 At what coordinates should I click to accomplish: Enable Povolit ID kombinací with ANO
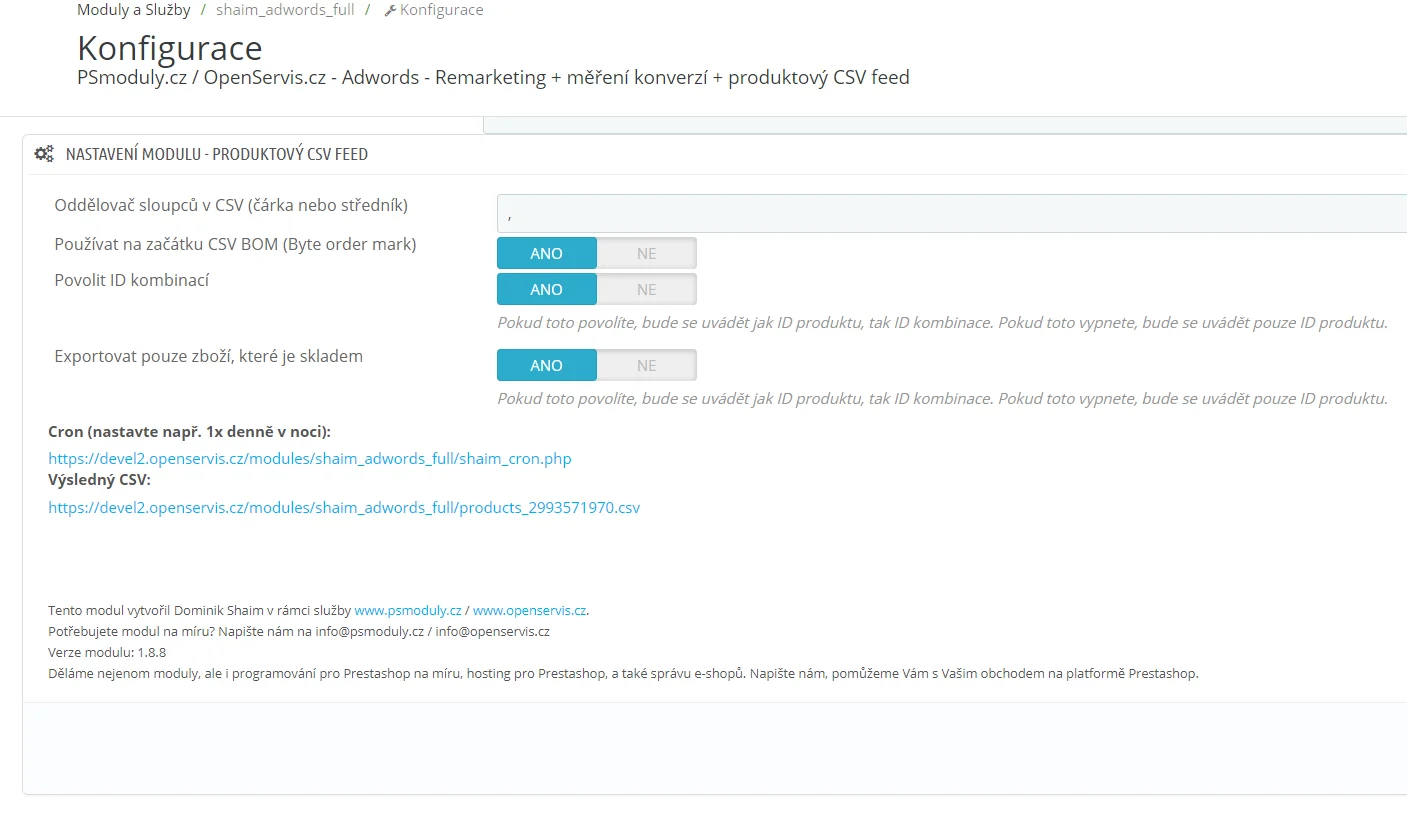pyautogui.click(x=546, y=289)
